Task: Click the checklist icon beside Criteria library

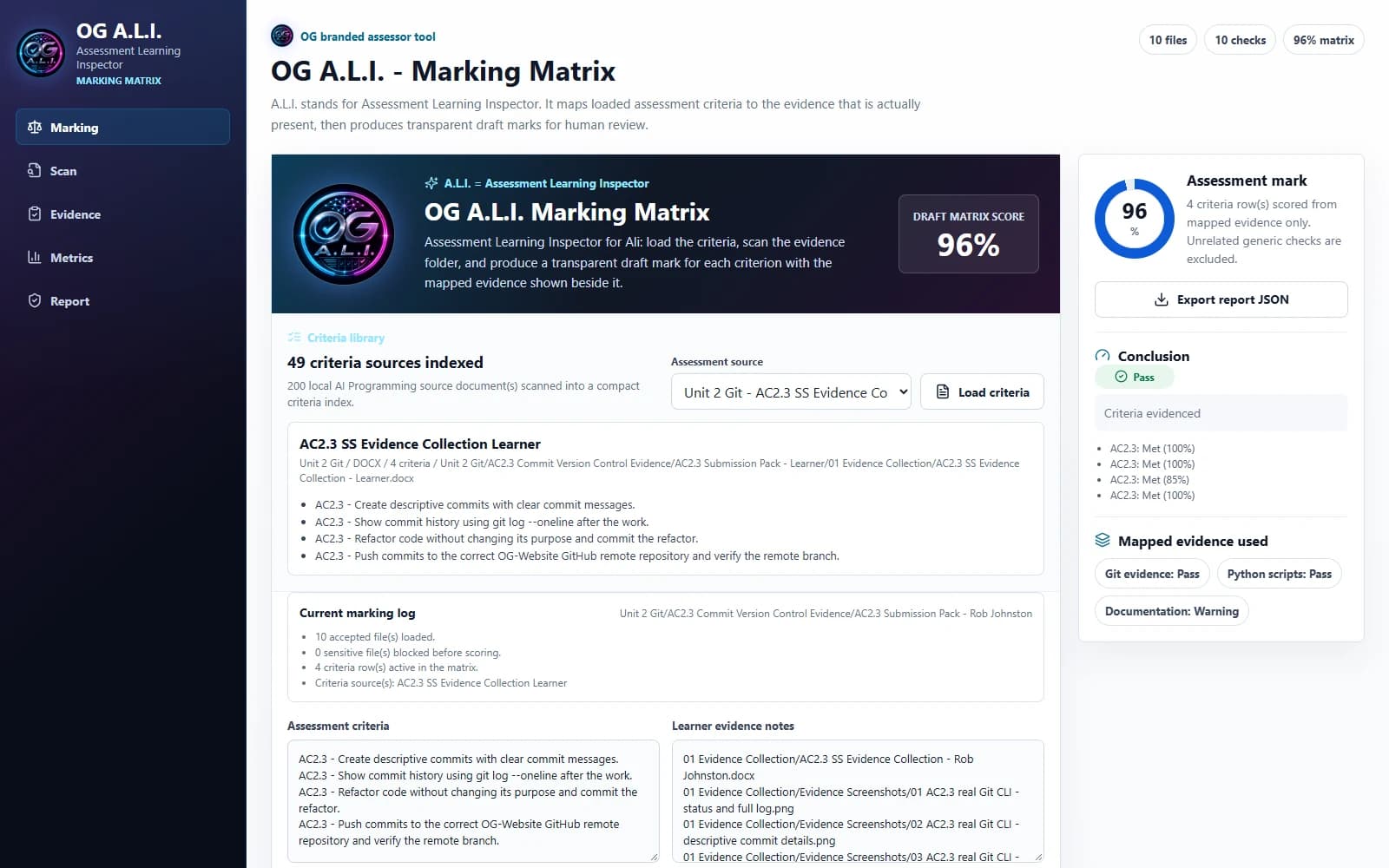Action: pyautogui.click(x=294, y=337)
